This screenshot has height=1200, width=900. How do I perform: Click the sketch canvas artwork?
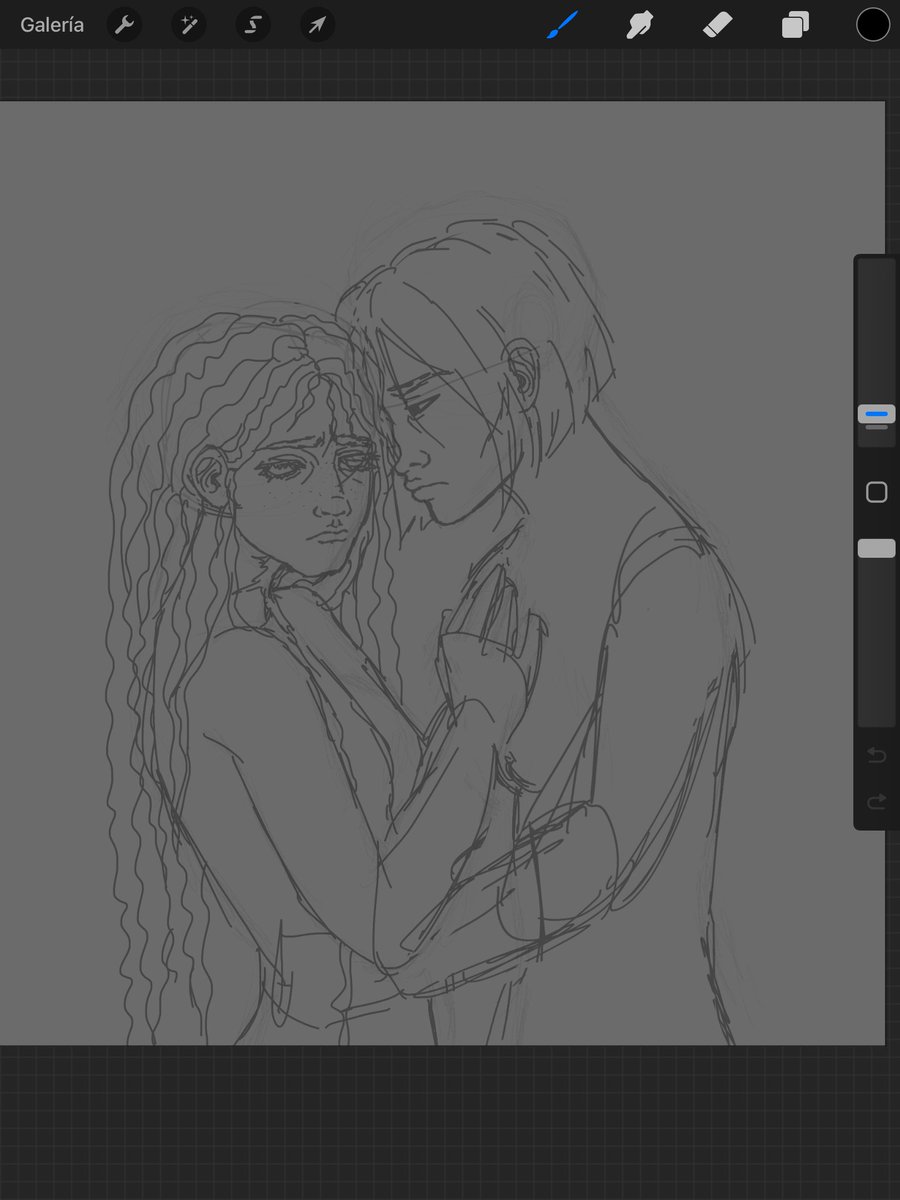pos(442,573)
